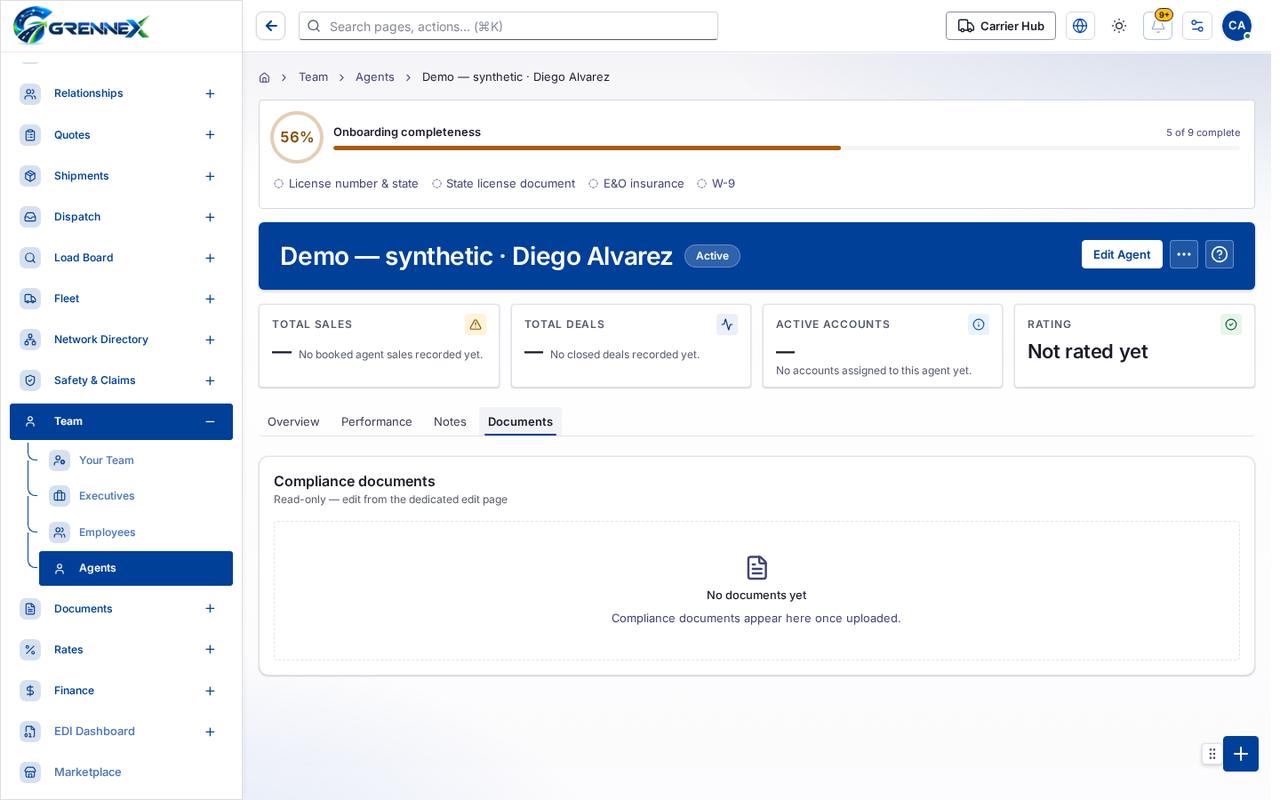Expand Fleet with its plus
Viewport: 1280px width, 800px height.
tap(210, 299)
